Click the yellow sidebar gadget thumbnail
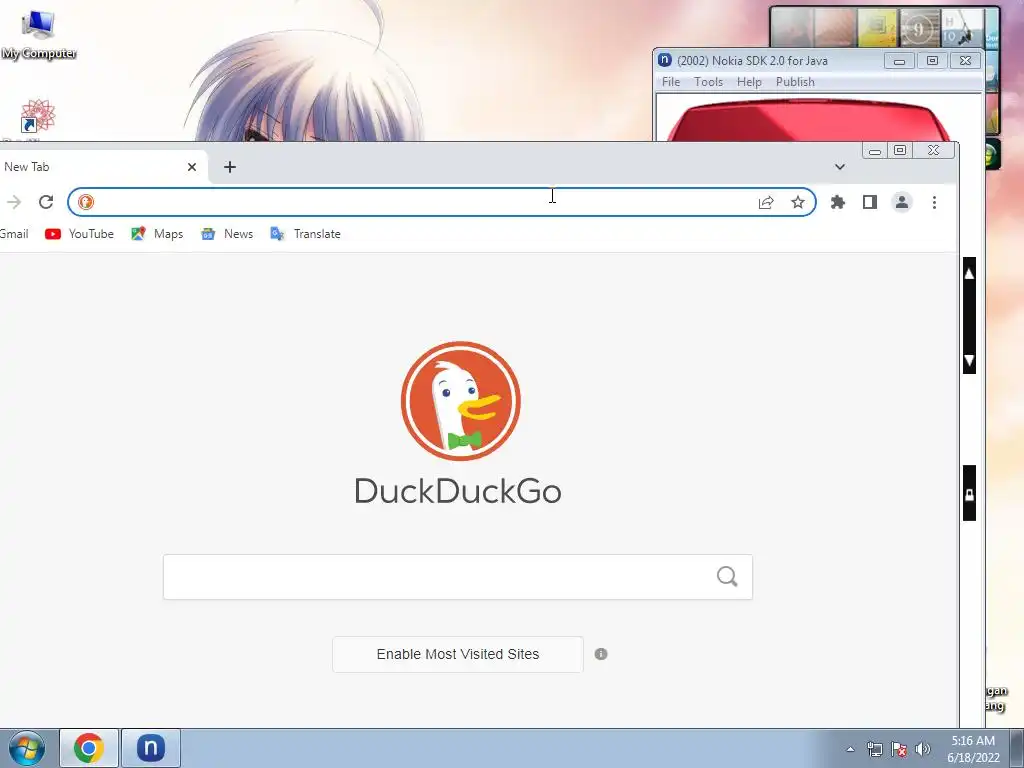The width and height of the screenshot is (1024, 768). (877, 28)
